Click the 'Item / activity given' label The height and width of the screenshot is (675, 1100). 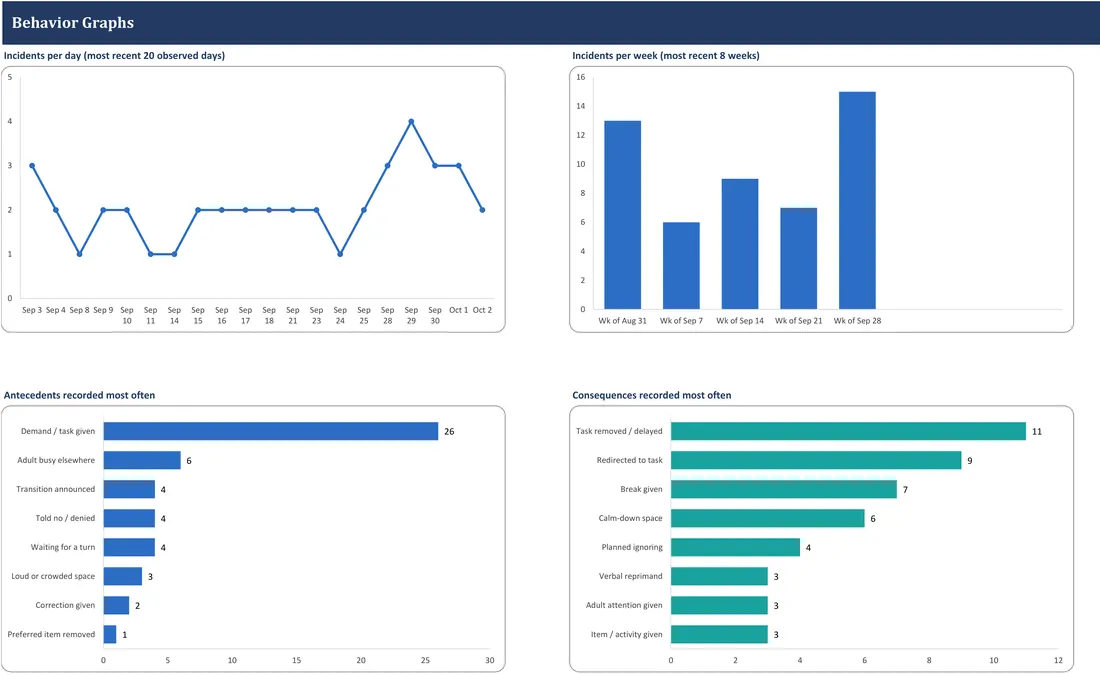coord(626,634)
